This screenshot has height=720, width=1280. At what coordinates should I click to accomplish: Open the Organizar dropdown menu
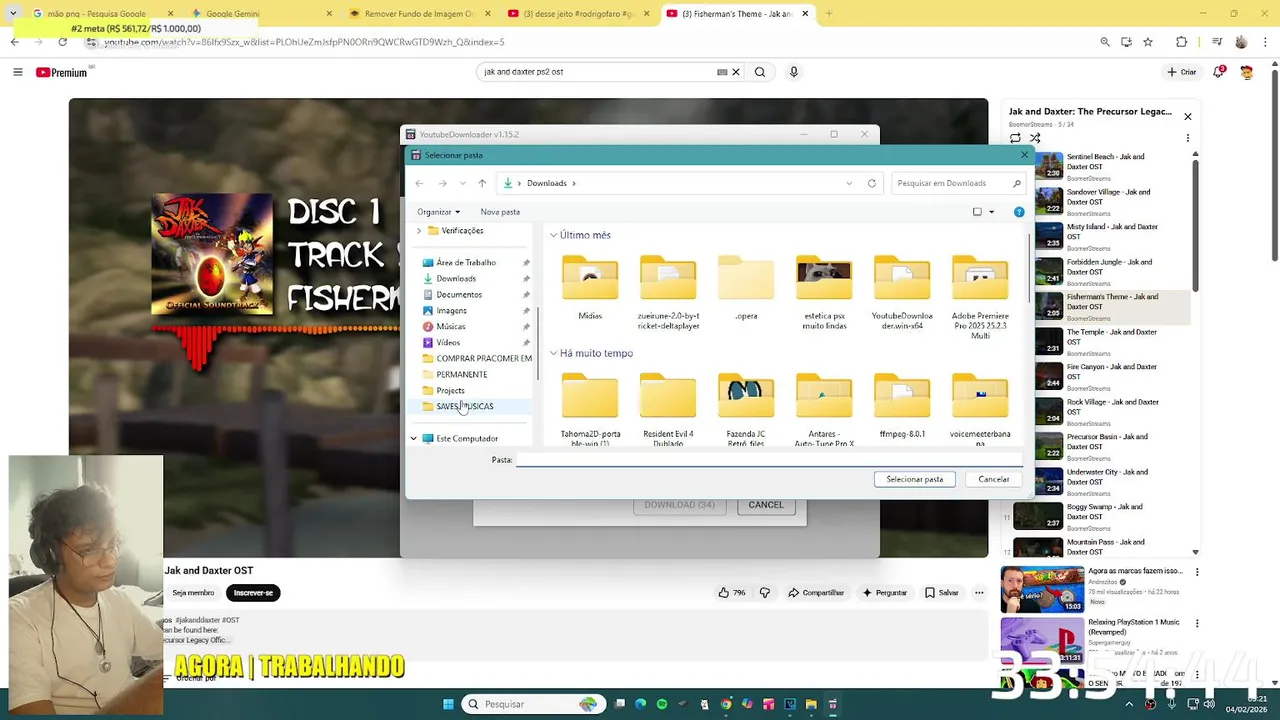(439, 212)
